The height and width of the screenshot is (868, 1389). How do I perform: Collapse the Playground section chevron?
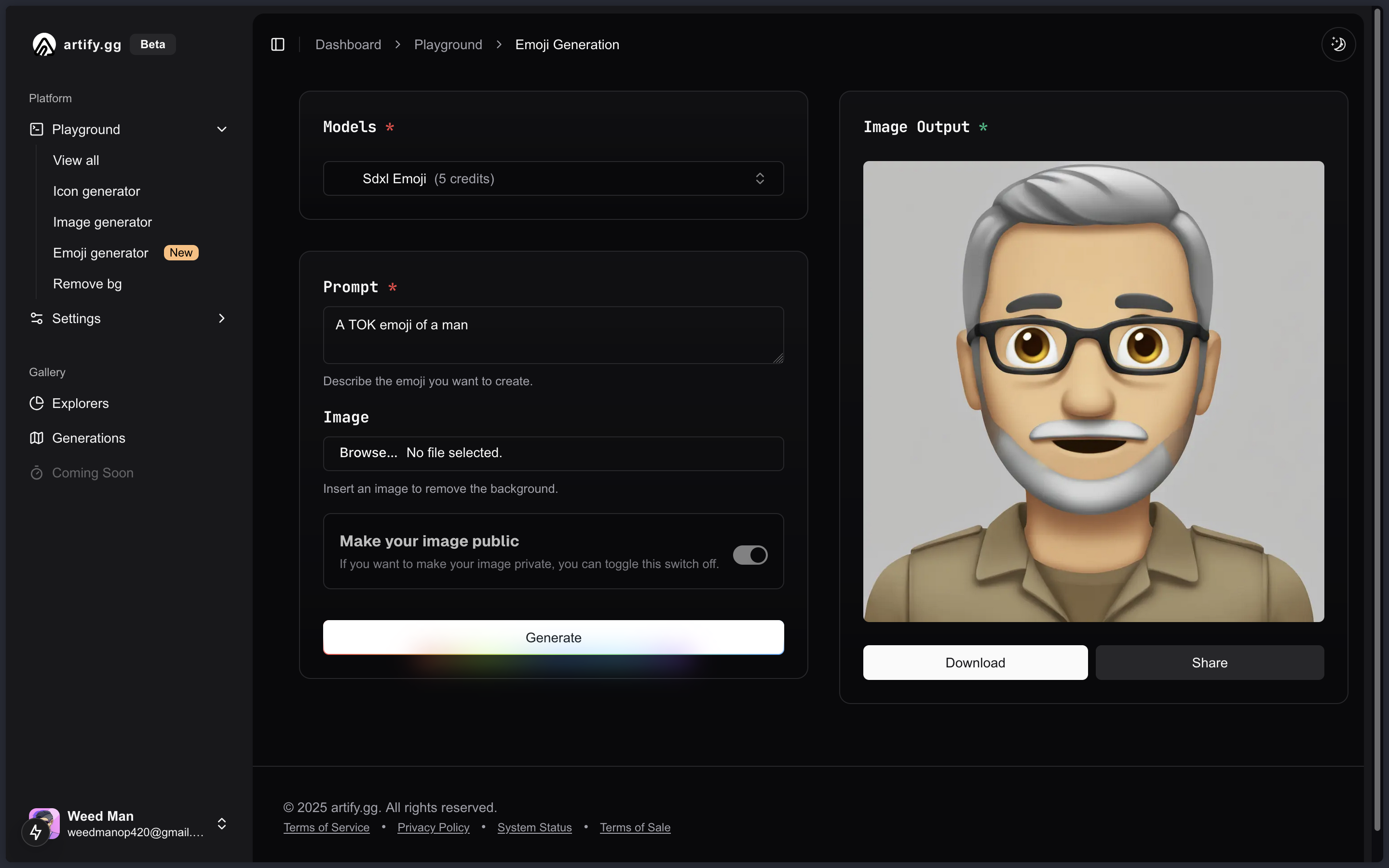(221, 129)
